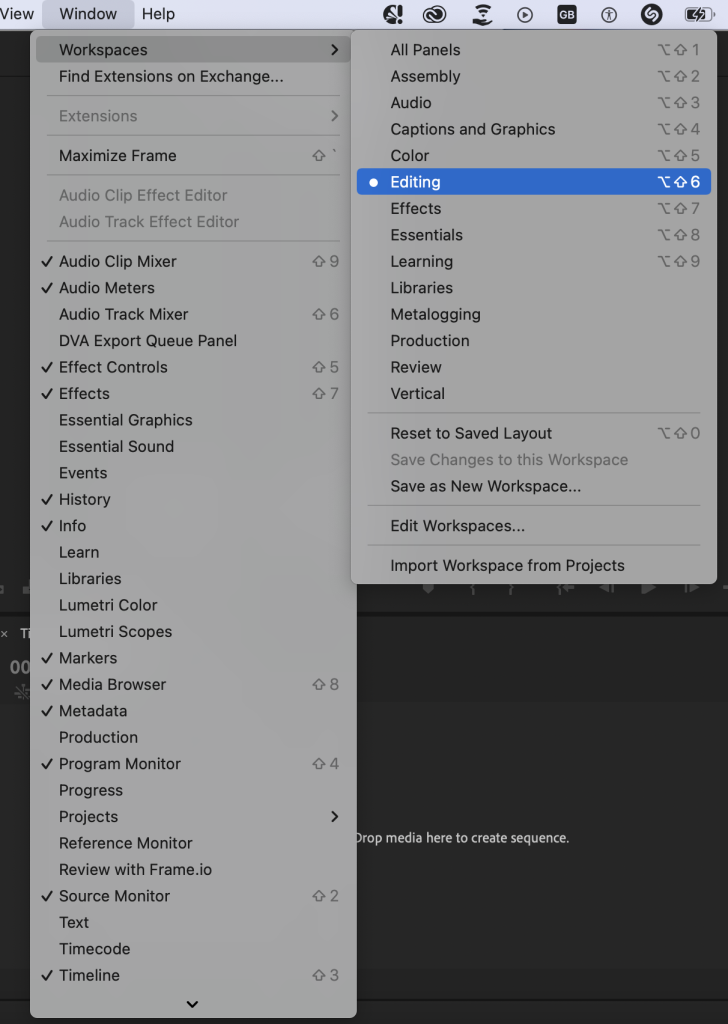Select Maximize Frame
Viewport: 728px width, 1024px height.
(193, 155)
